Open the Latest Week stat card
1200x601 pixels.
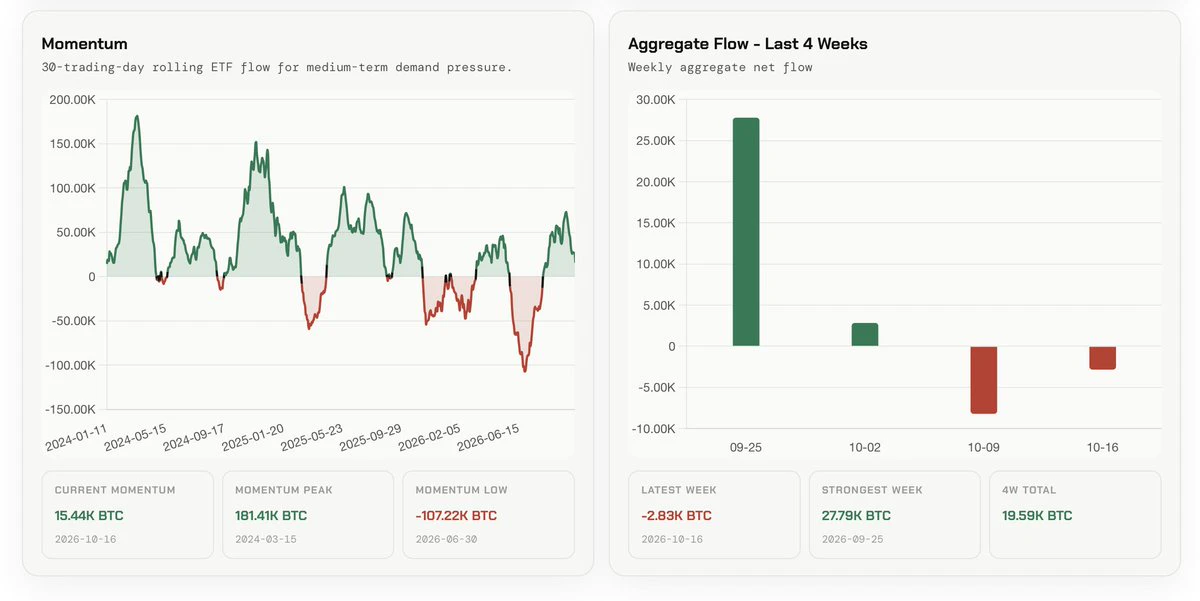click(x=714, y=514)
